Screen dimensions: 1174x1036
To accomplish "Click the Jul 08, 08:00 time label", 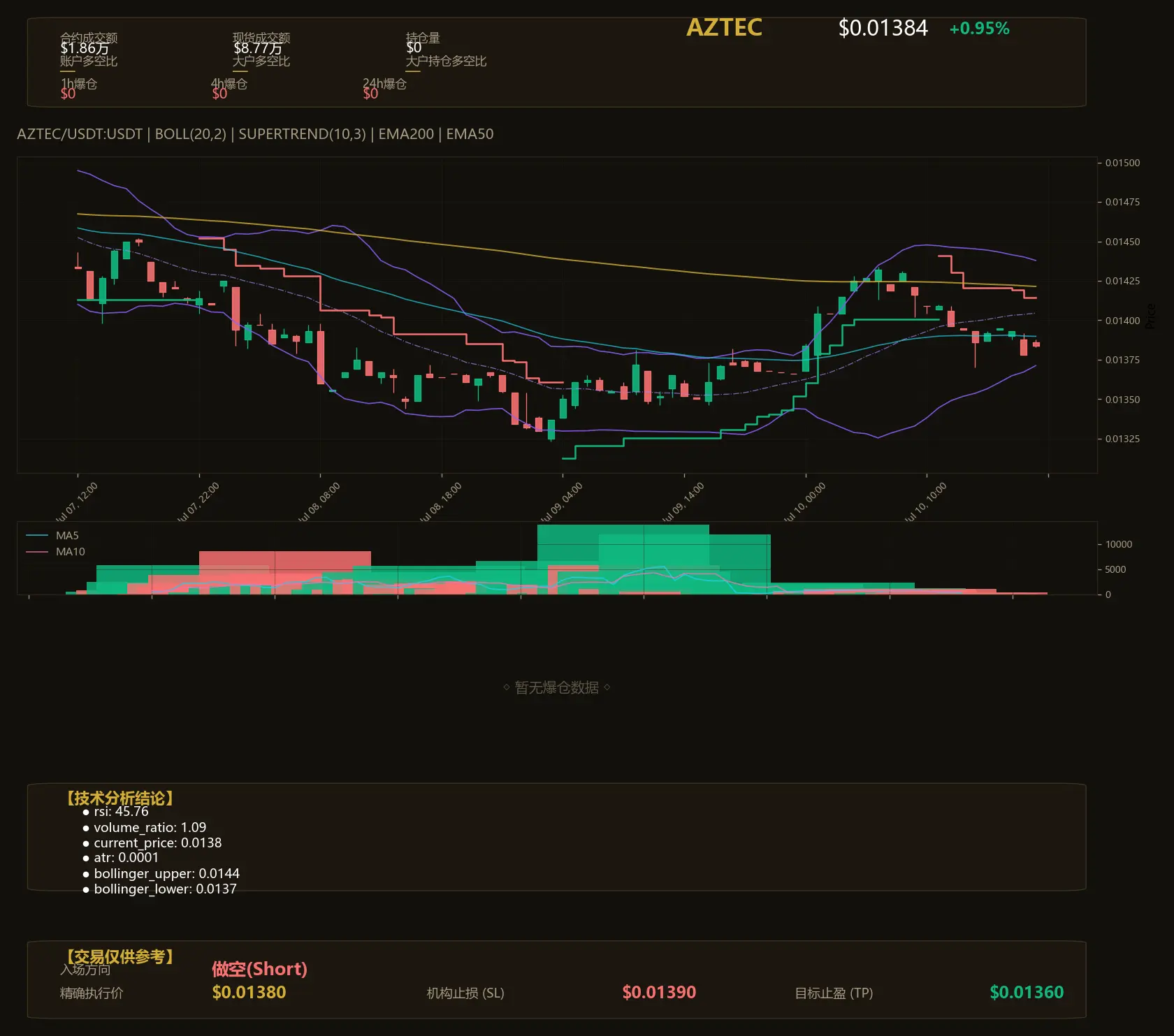I will [x=319, y=503].
